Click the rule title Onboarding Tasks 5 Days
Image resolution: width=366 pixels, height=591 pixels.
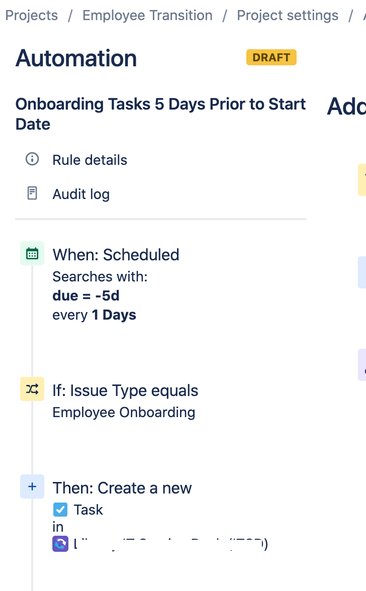(x=161, y=114)
